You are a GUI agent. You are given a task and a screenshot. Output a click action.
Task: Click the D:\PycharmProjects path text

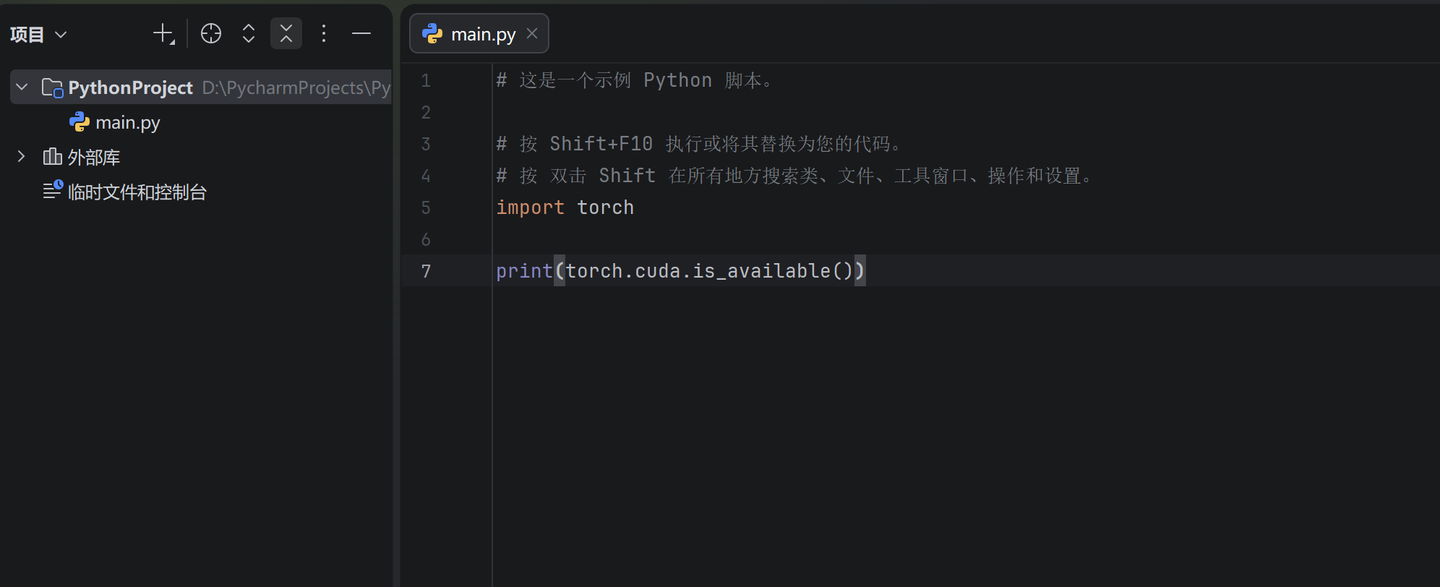coord(296,88)
